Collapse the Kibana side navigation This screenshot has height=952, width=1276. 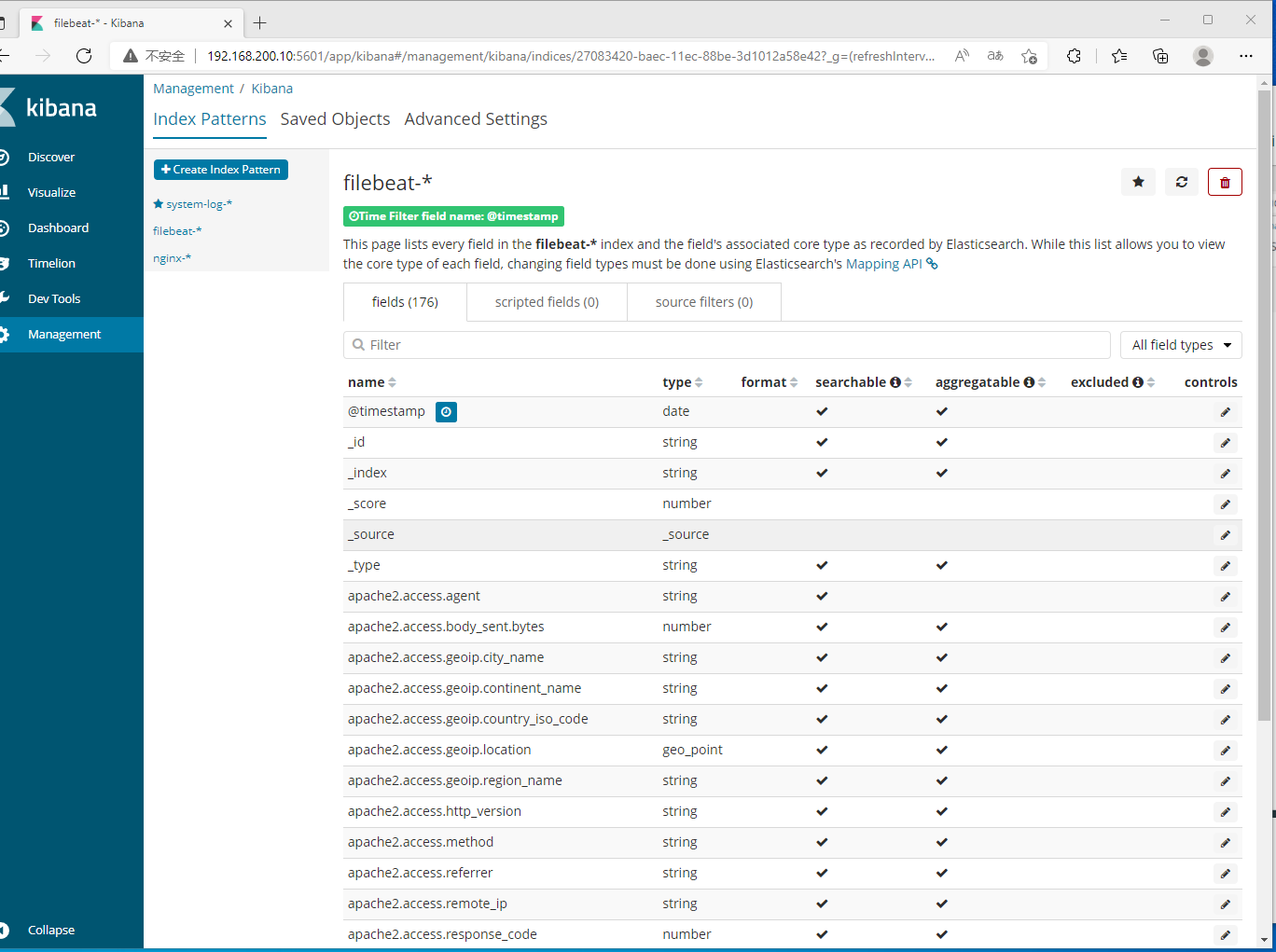point(72,931)
